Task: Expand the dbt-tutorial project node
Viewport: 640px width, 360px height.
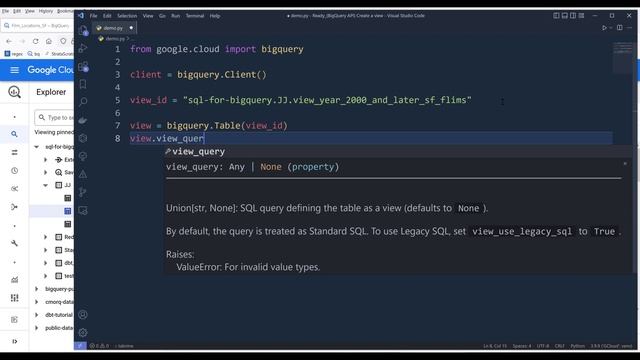Action: [36, 315]
